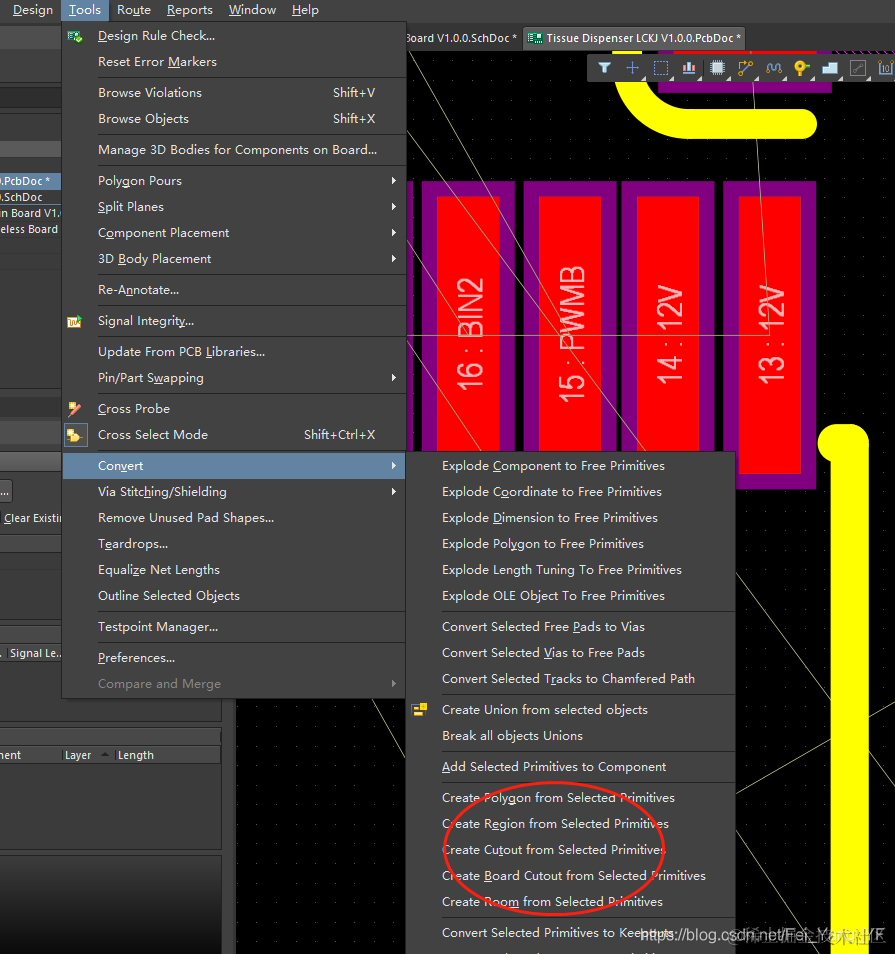This screenshot has height=954, width=895.
Task: Open the selection tool dropdown corner
Action: tap(671, 78)
